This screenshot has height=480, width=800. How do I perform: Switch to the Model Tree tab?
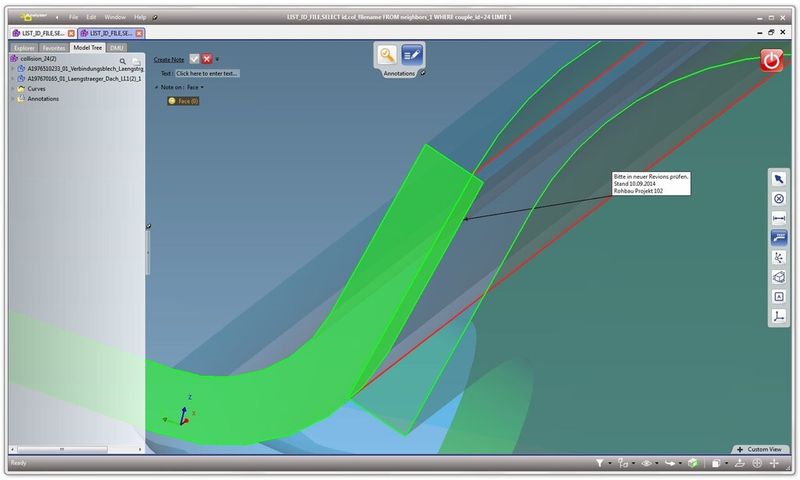88,47
